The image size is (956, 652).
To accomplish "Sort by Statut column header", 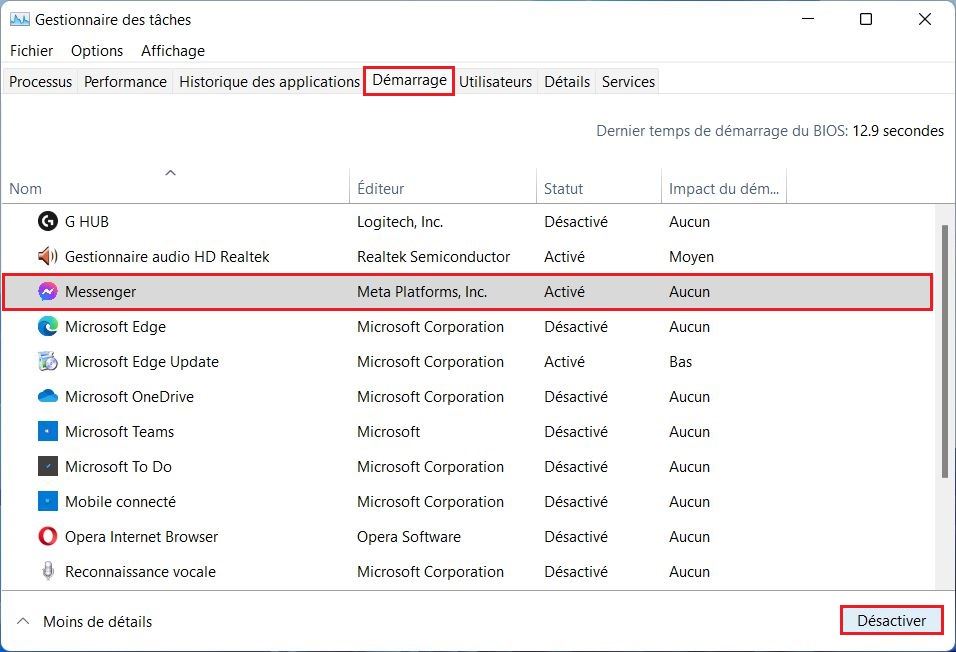I will (x=563, y=189).
